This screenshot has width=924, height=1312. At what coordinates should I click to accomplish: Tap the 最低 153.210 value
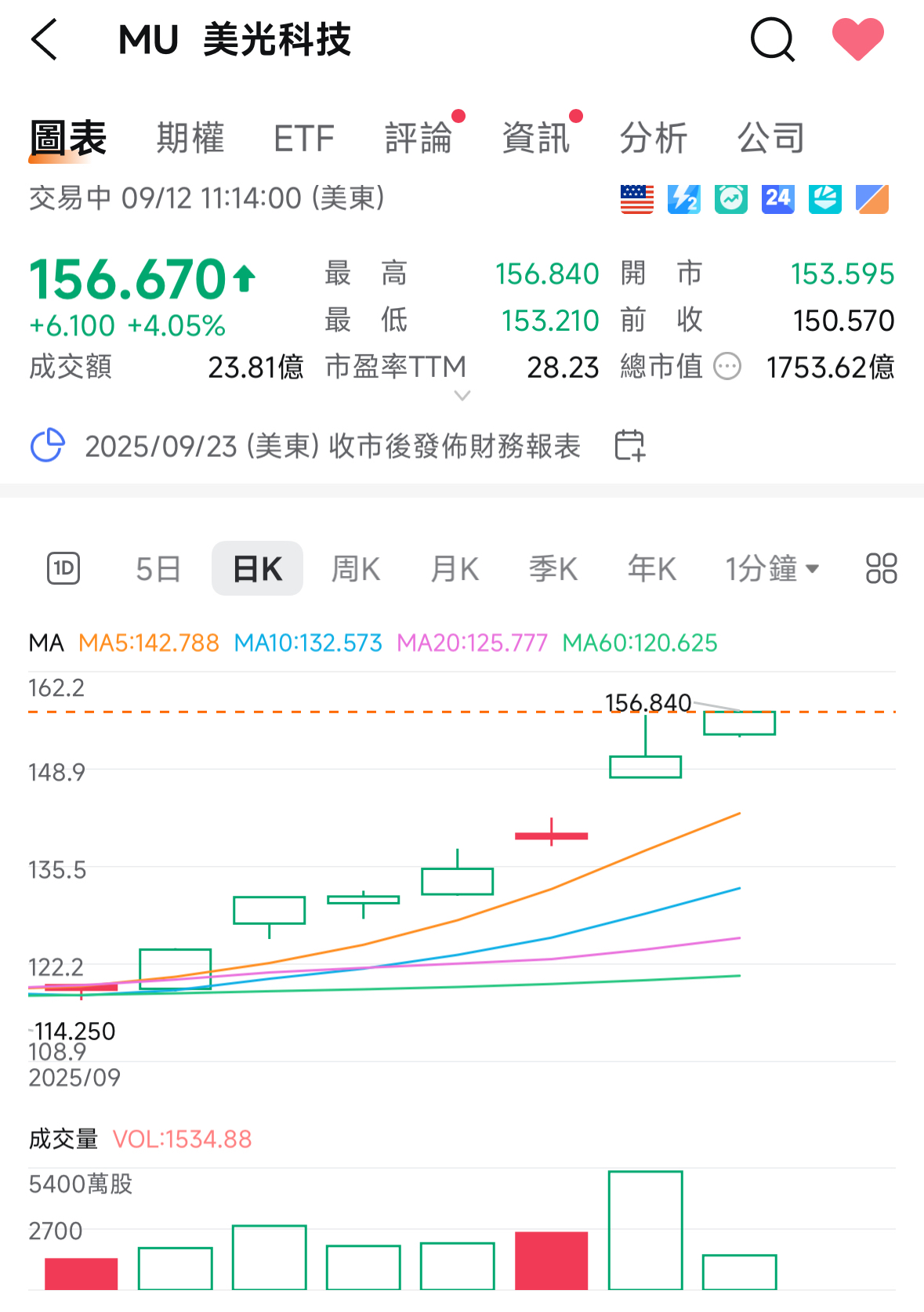549,321
